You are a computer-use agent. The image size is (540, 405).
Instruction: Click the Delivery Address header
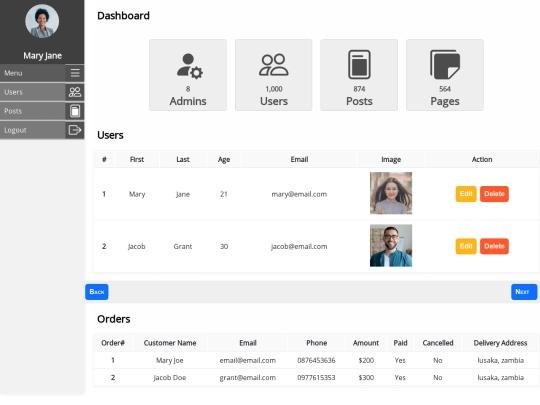click(500, 343)
